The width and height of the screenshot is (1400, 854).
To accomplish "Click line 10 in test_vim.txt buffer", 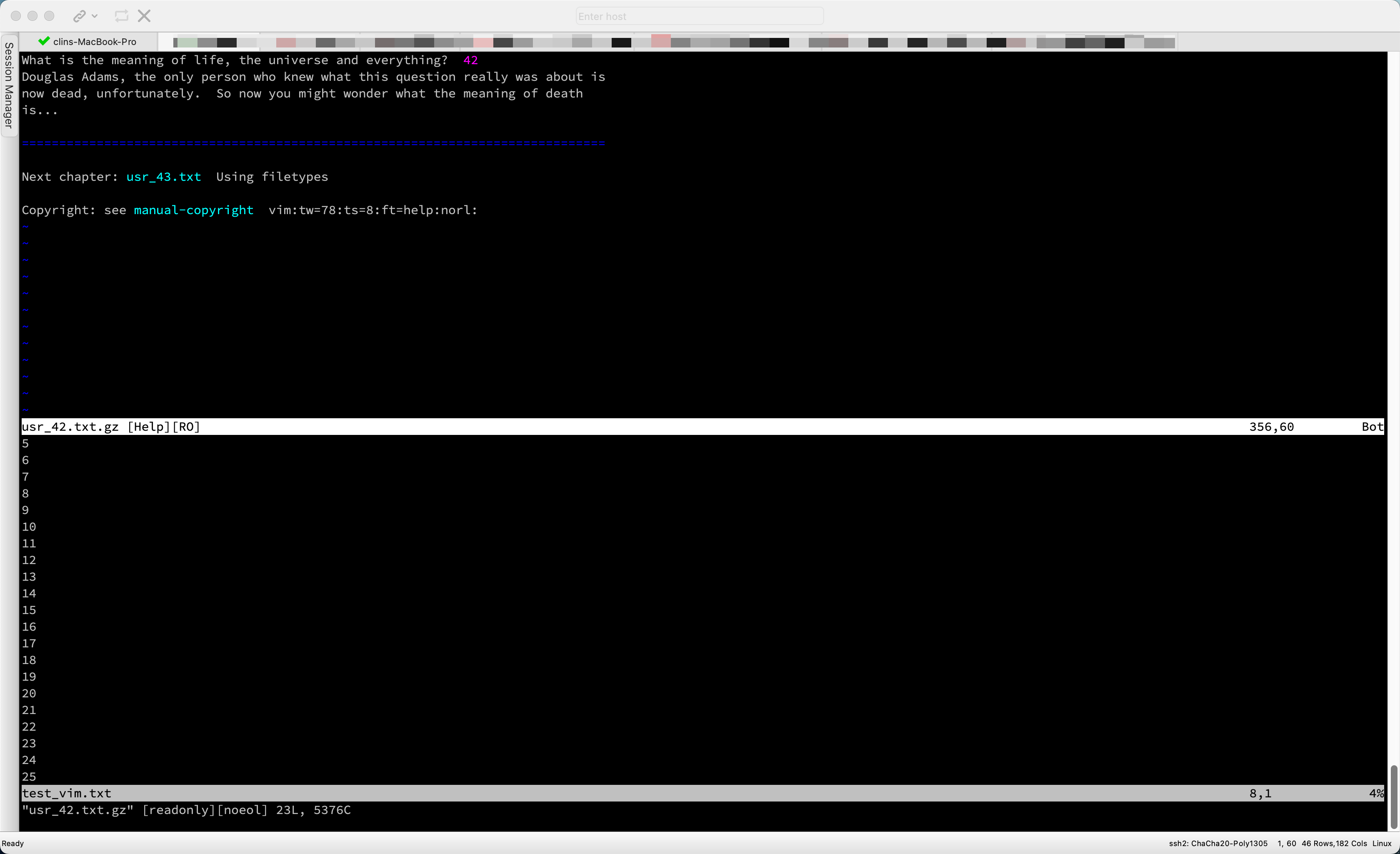I will point(29,527).
